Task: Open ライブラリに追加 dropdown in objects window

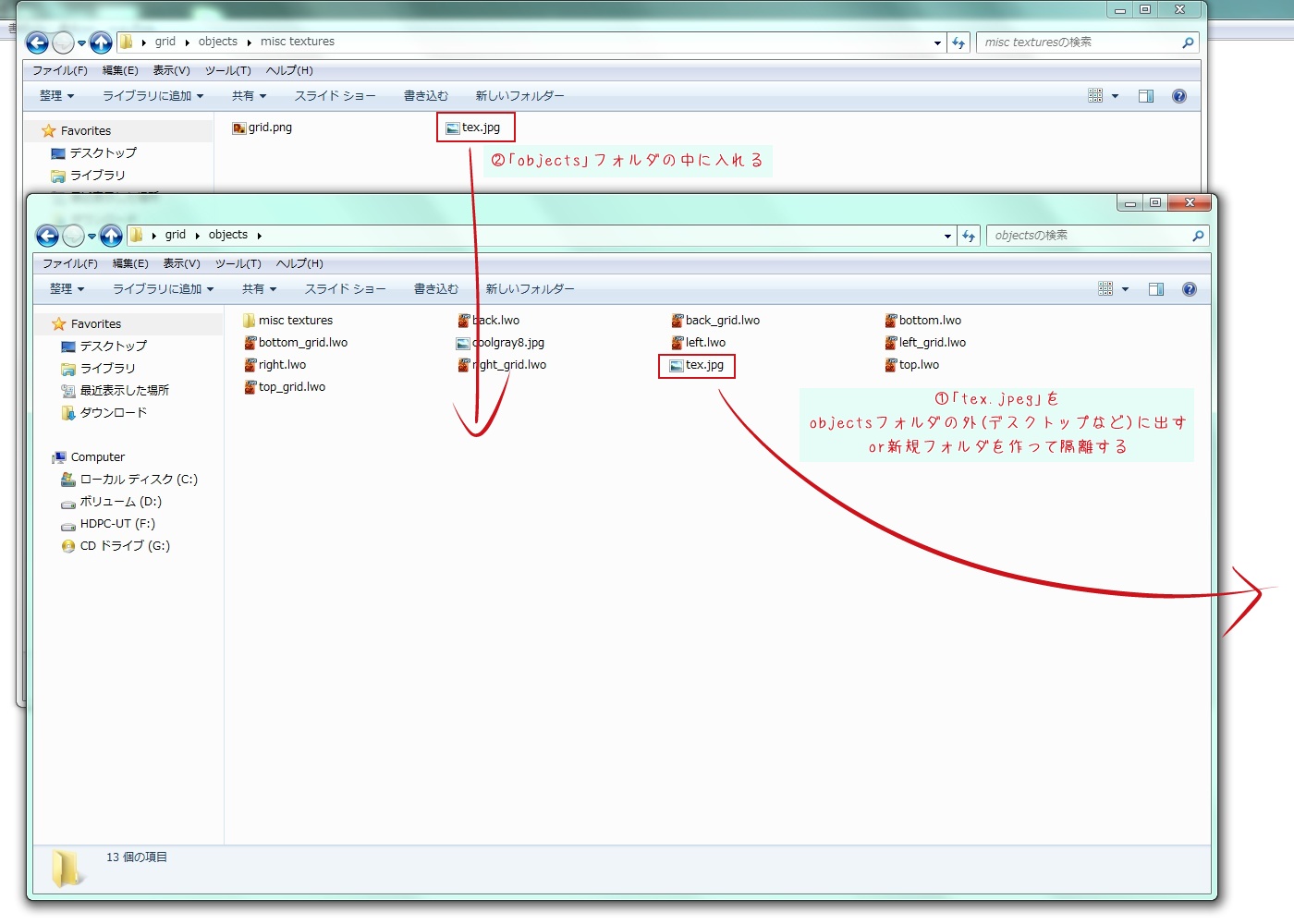Action: point(163,289)
